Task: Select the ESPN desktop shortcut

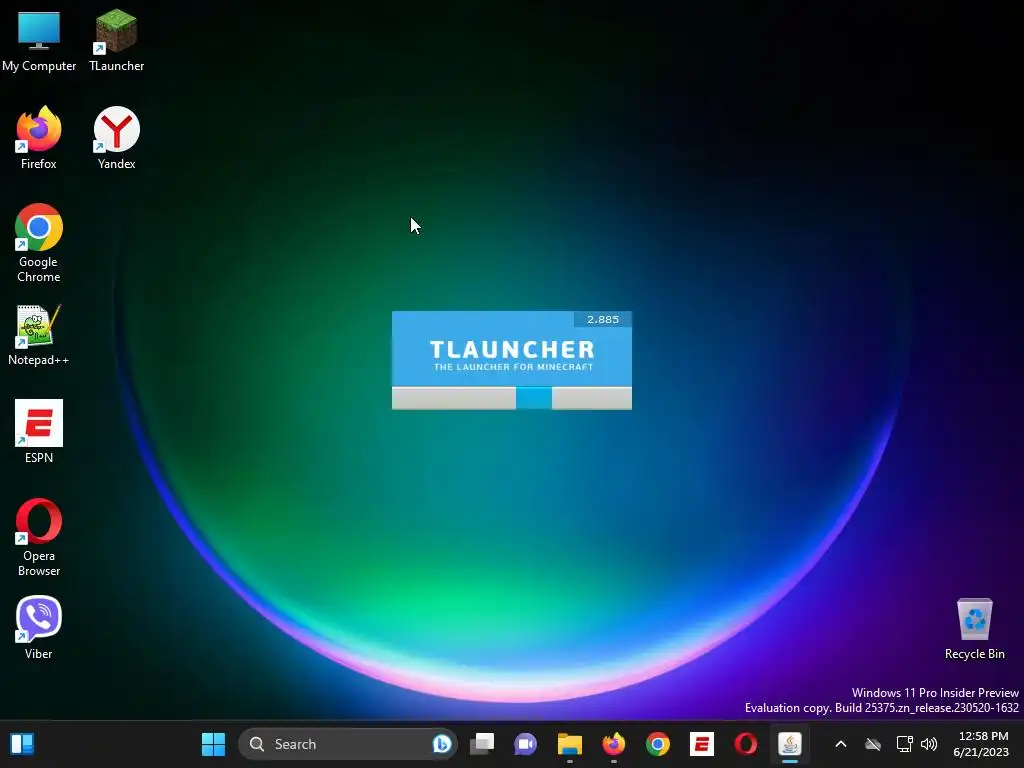Action: 39,432
